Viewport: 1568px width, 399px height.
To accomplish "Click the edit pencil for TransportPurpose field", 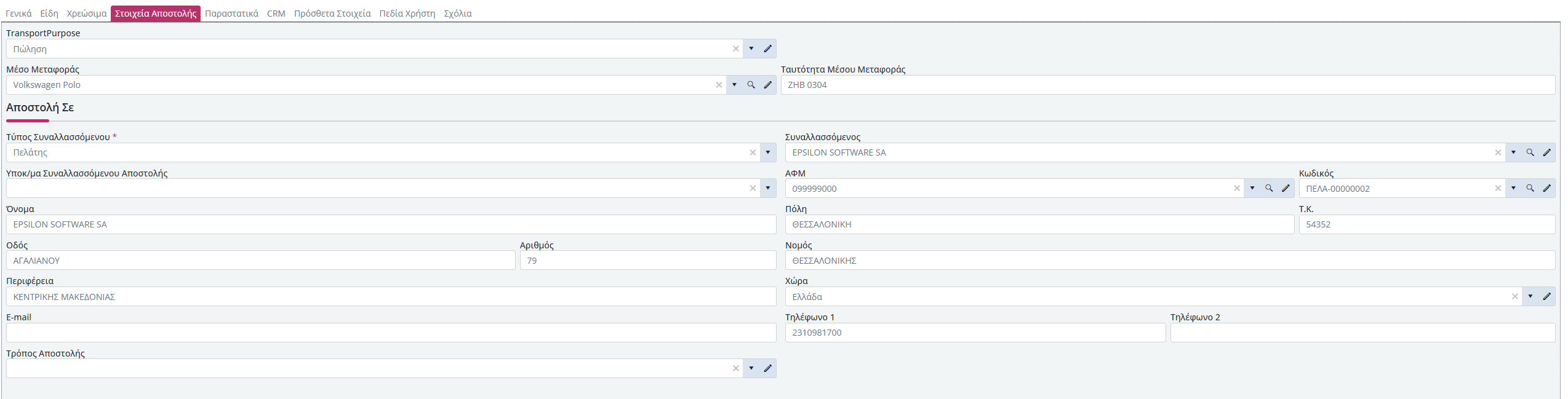I will click(767, 49).
